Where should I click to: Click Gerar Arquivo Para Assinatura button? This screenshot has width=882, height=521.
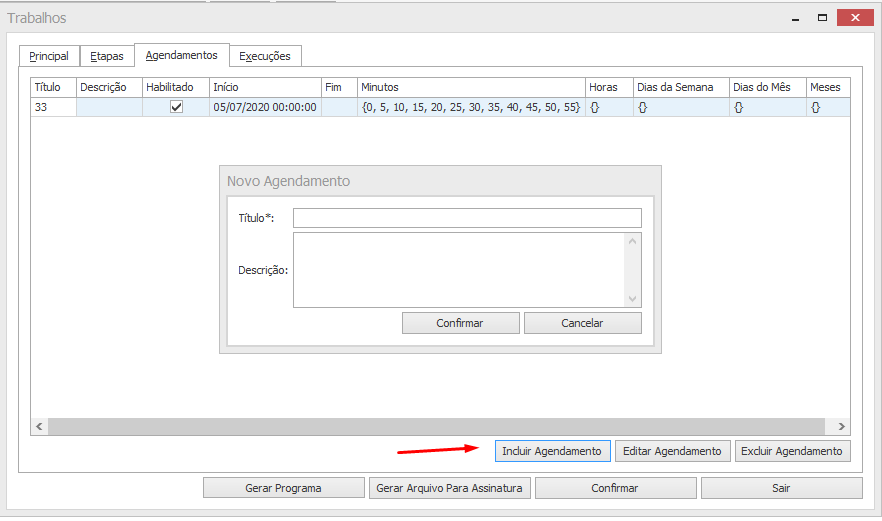pyautogui.click(x=449, y=488)
